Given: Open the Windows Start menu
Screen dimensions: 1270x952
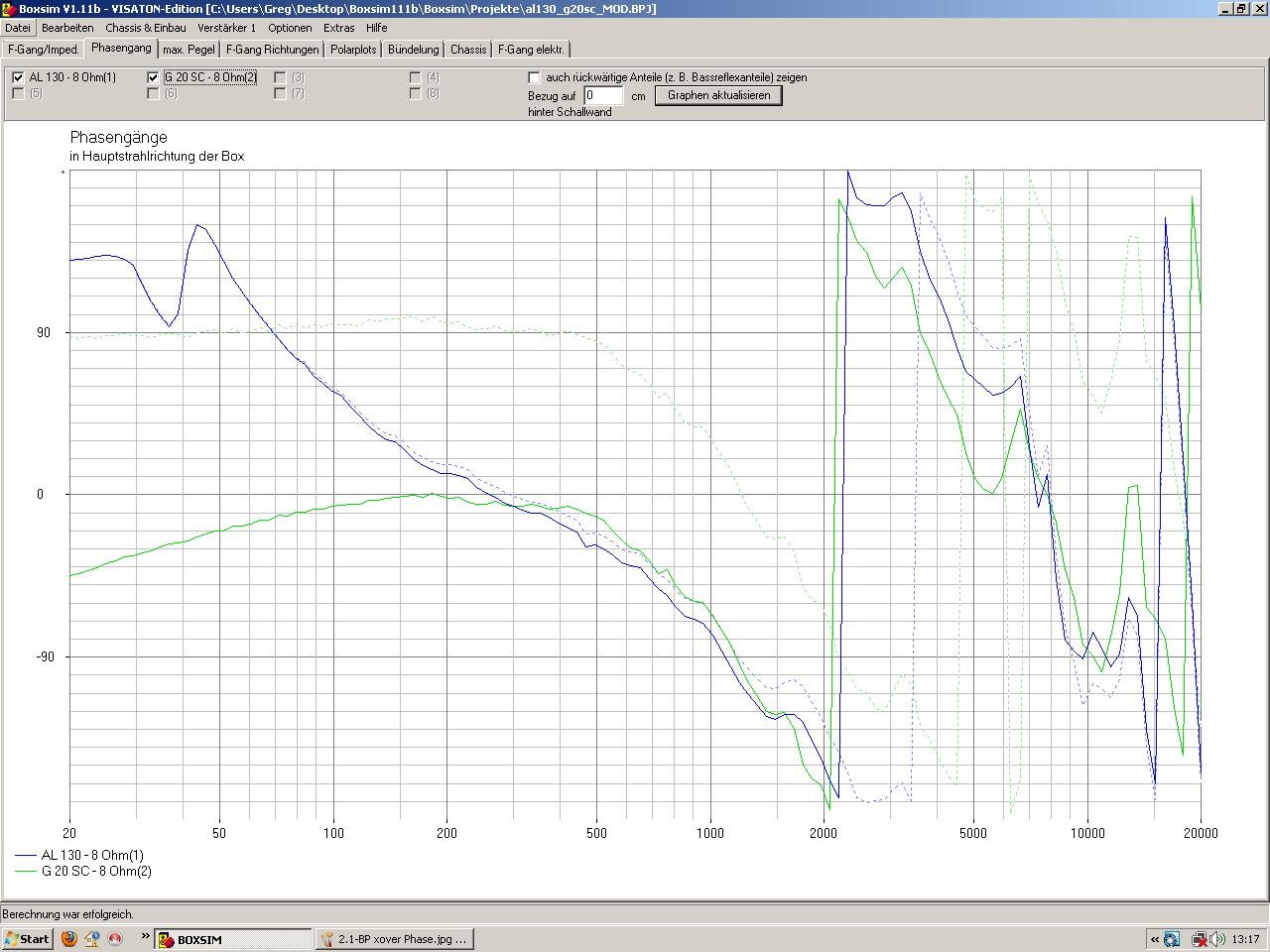Looking at the screenshot, I should click(28, 939).
